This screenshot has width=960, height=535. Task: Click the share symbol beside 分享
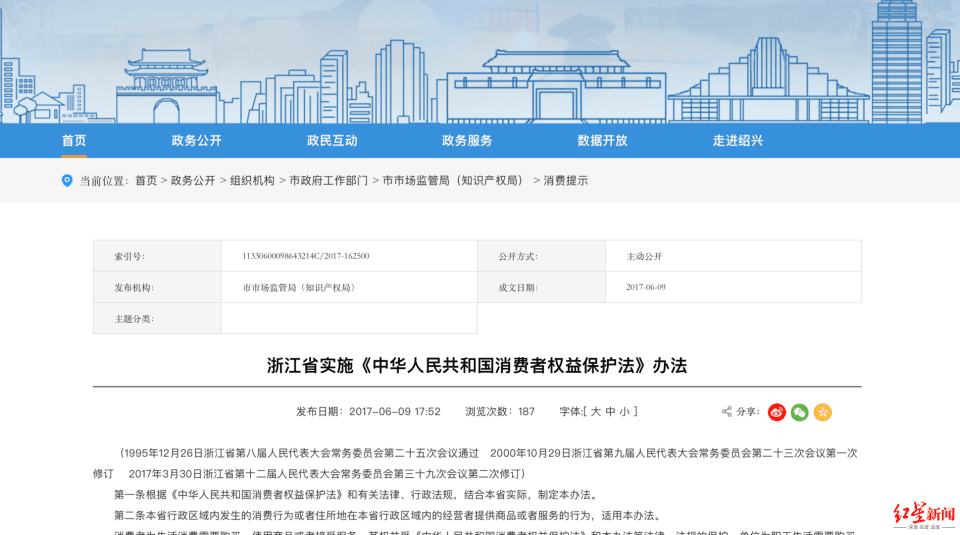[727, 412]
